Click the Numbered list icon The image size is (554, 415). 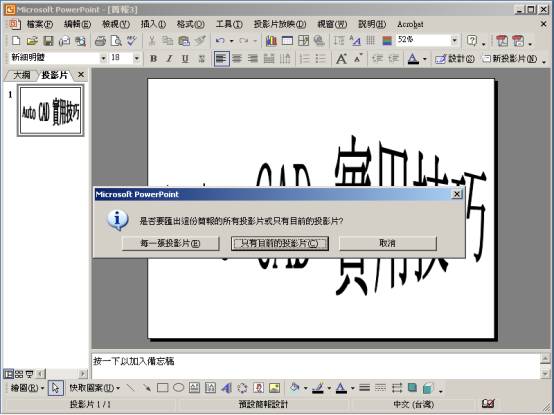click(305, 59)
